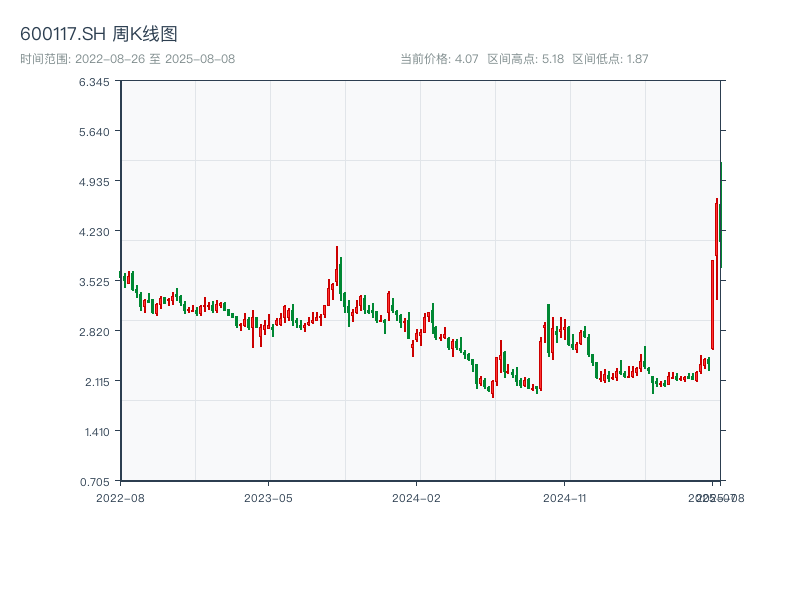800x600 pixels.
Task: Select the 2024-11 x-axis date marker
Action: click(566, 497)
